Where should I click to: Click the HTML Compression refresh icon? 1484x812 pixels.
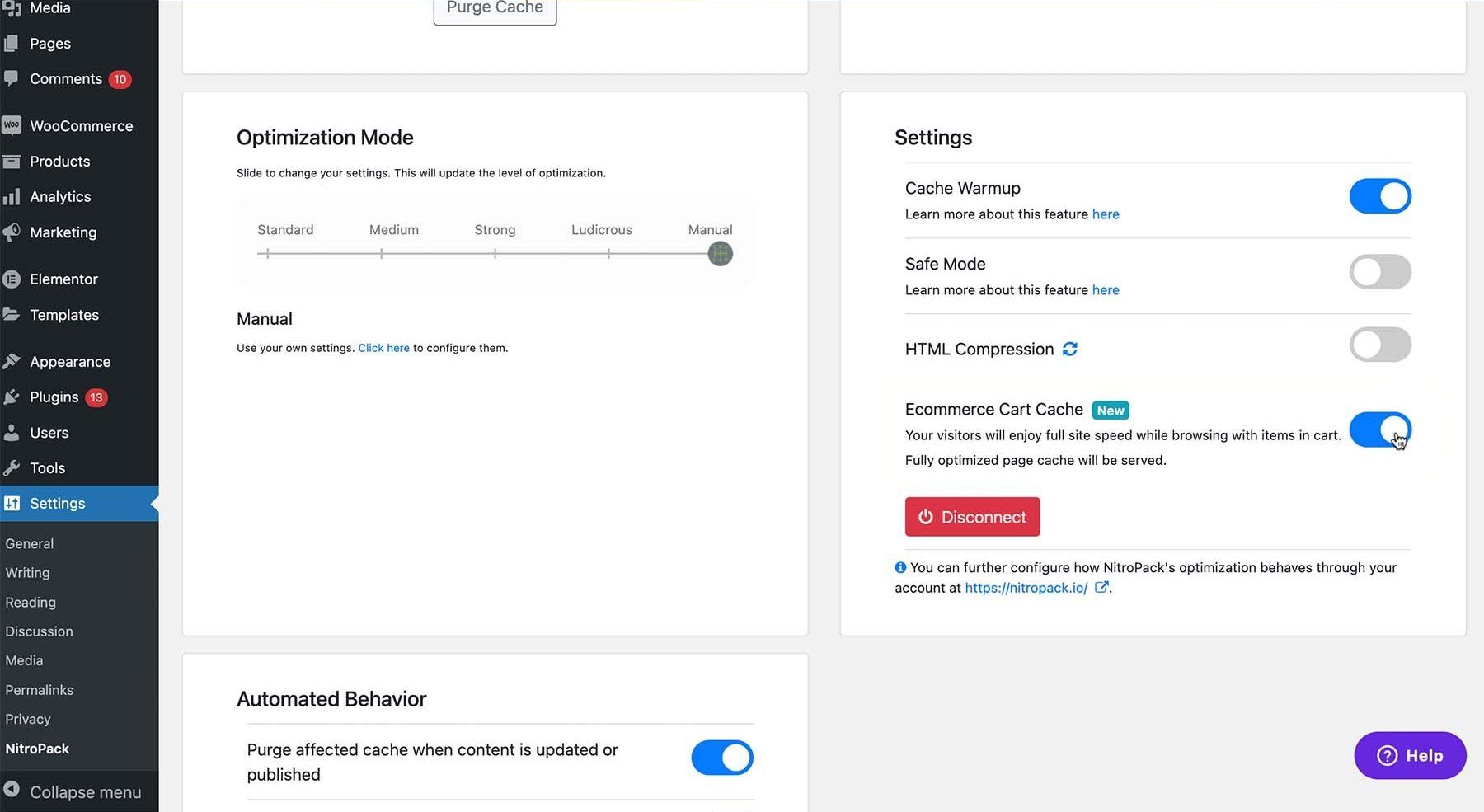1070,349
